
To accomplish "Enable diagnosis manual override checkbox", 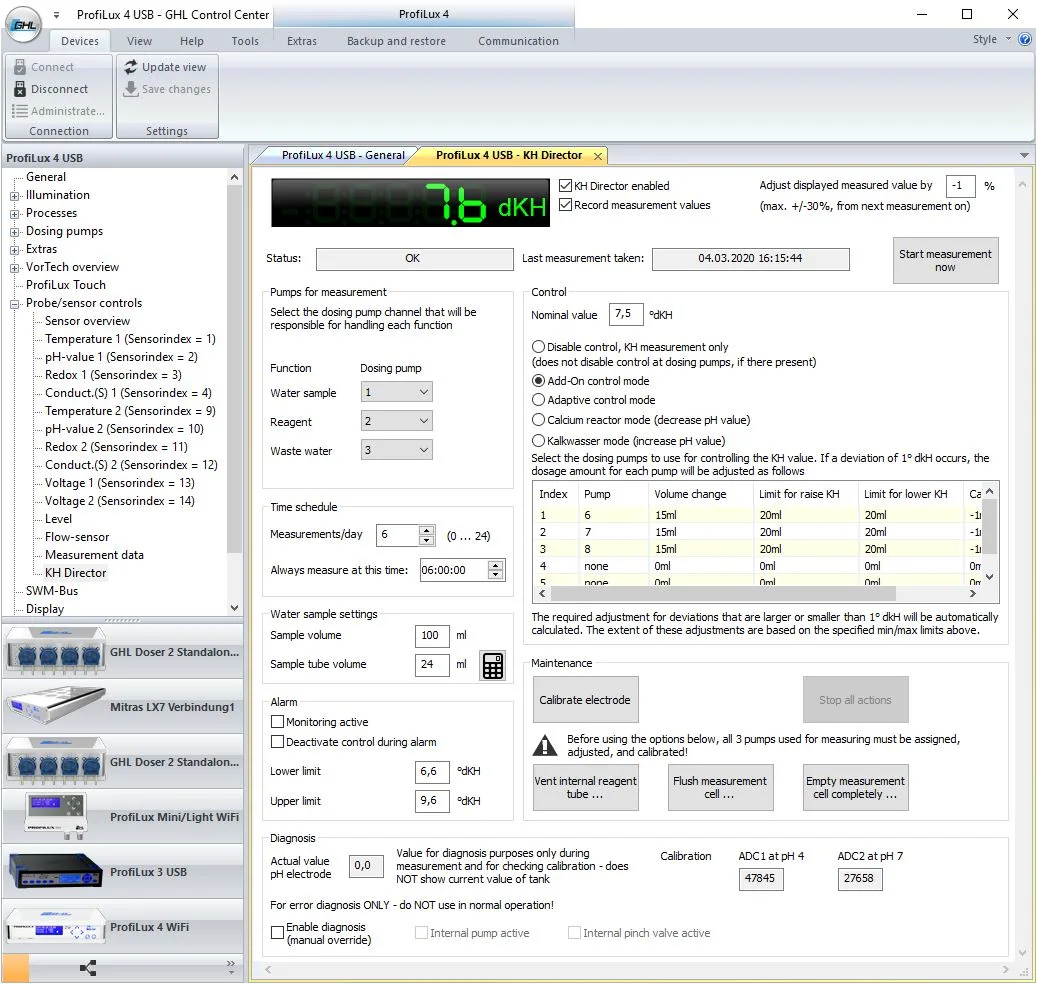I will 278,932.
